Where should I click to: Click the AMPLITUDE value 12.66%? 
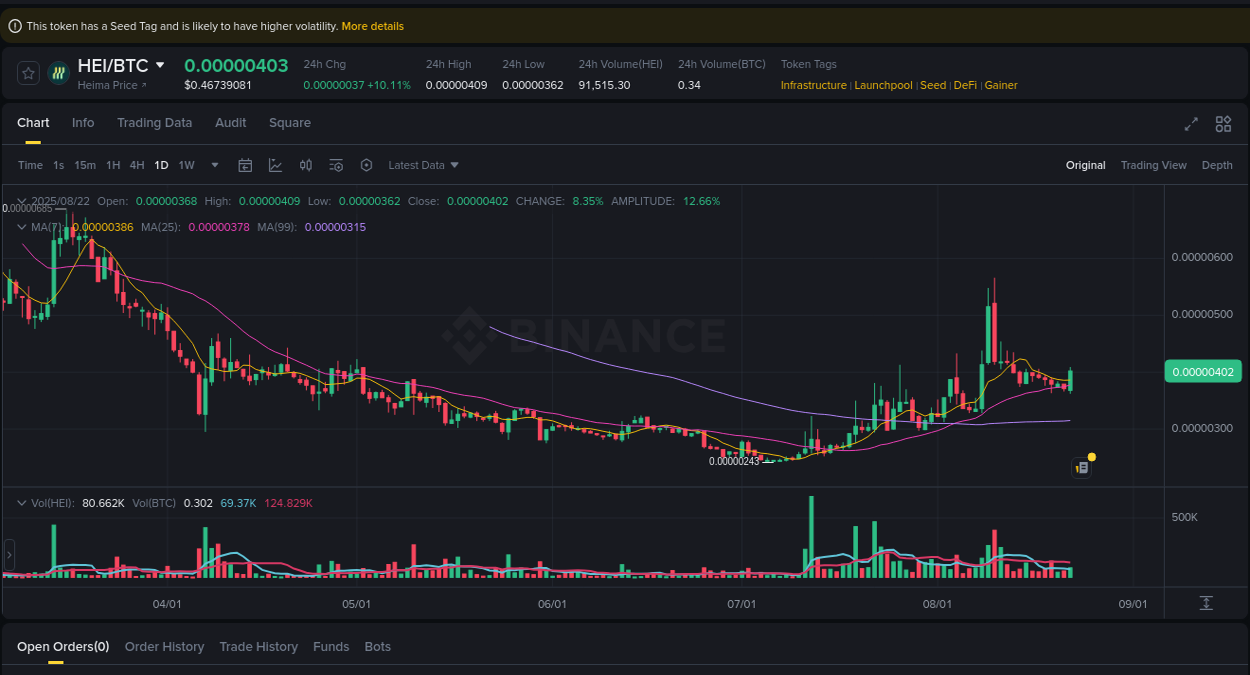701,201
